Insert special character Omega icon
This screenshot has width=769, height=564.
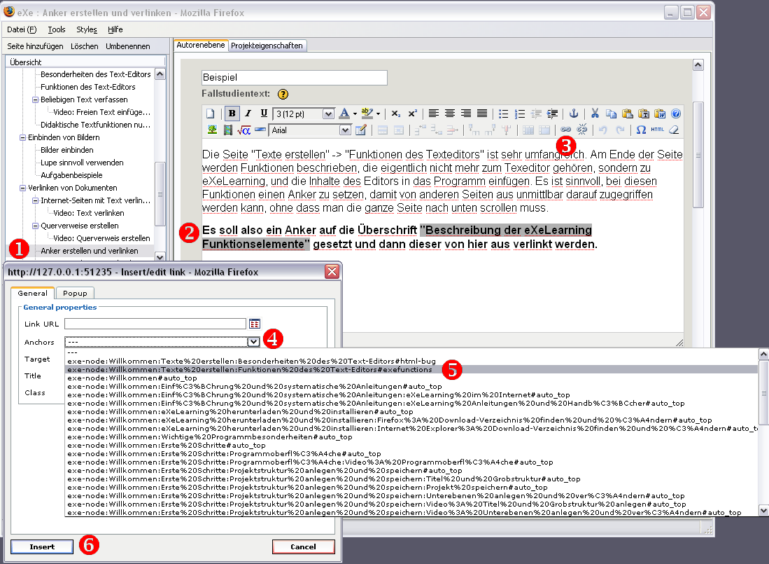pos(641,130)
